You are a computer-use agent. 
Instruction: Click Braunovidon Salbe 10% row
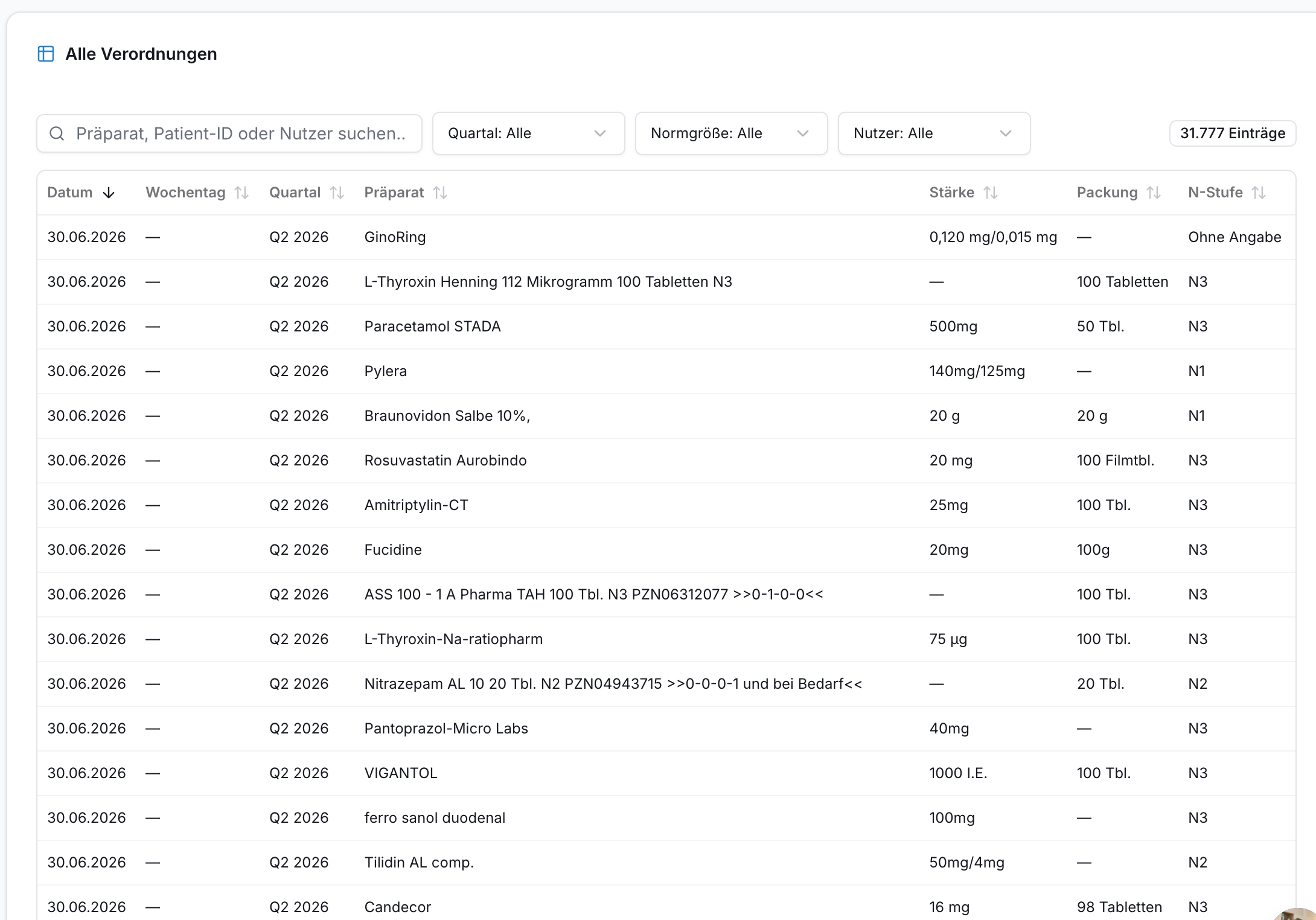(666, 416)
